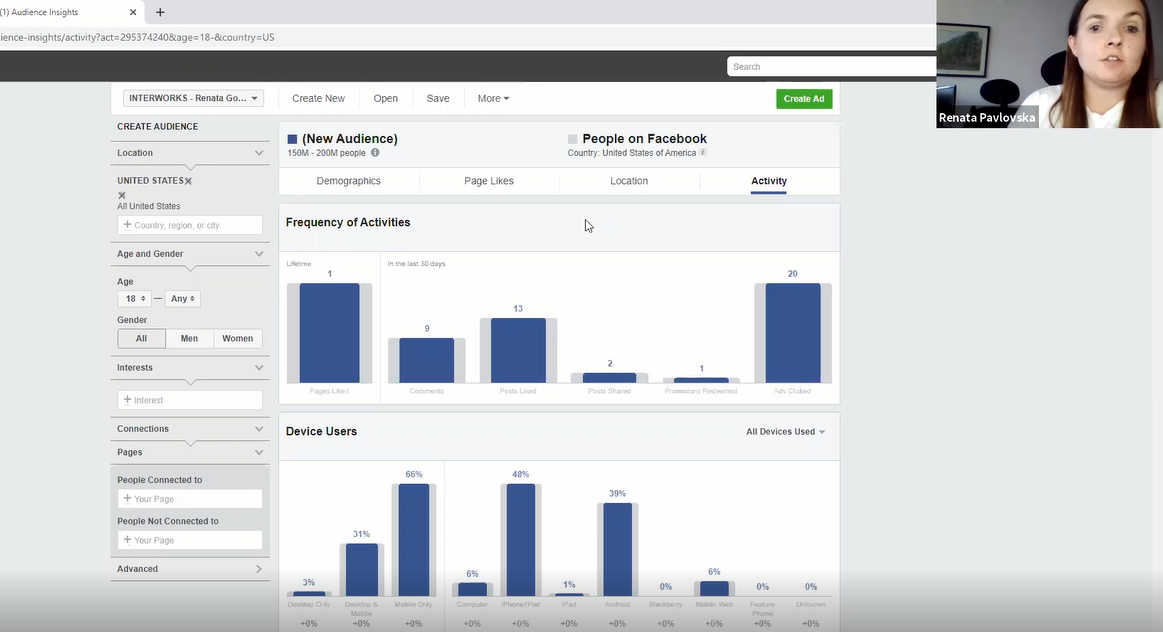Screen dimensions: 1163x632
Task: Remove the United States location tag
Action: pos(188,181)
